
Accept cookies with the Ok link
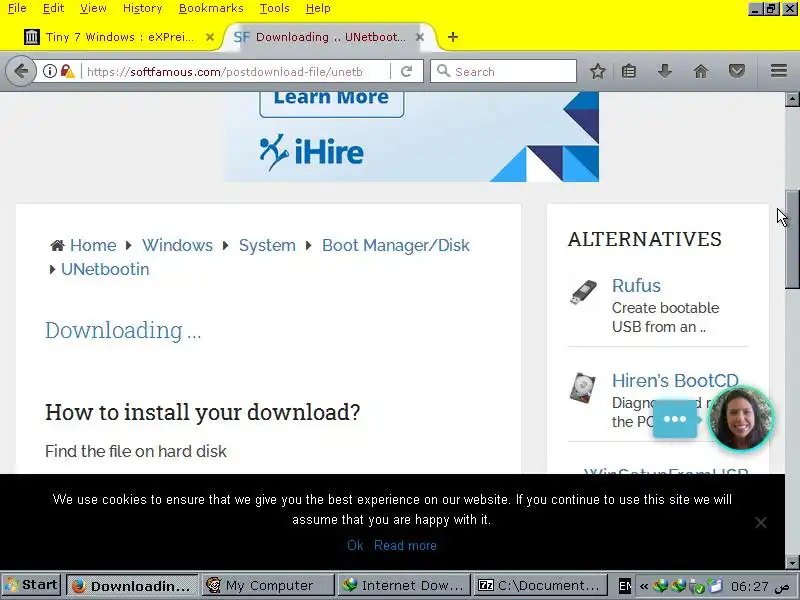click(x=355, y=545)
